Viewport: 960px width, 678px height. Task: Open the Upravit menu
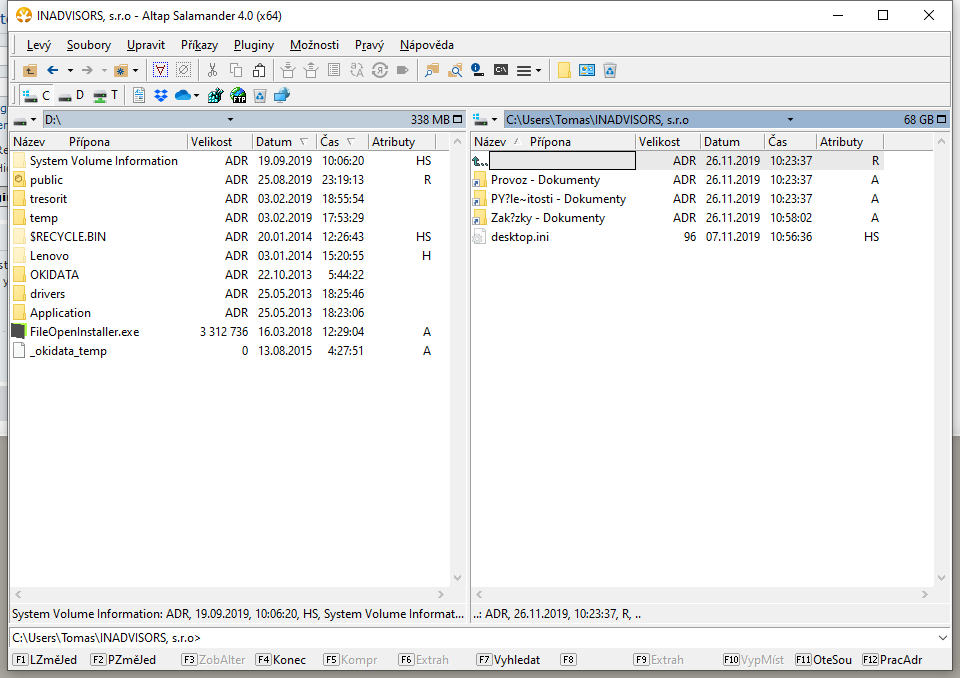146,45
